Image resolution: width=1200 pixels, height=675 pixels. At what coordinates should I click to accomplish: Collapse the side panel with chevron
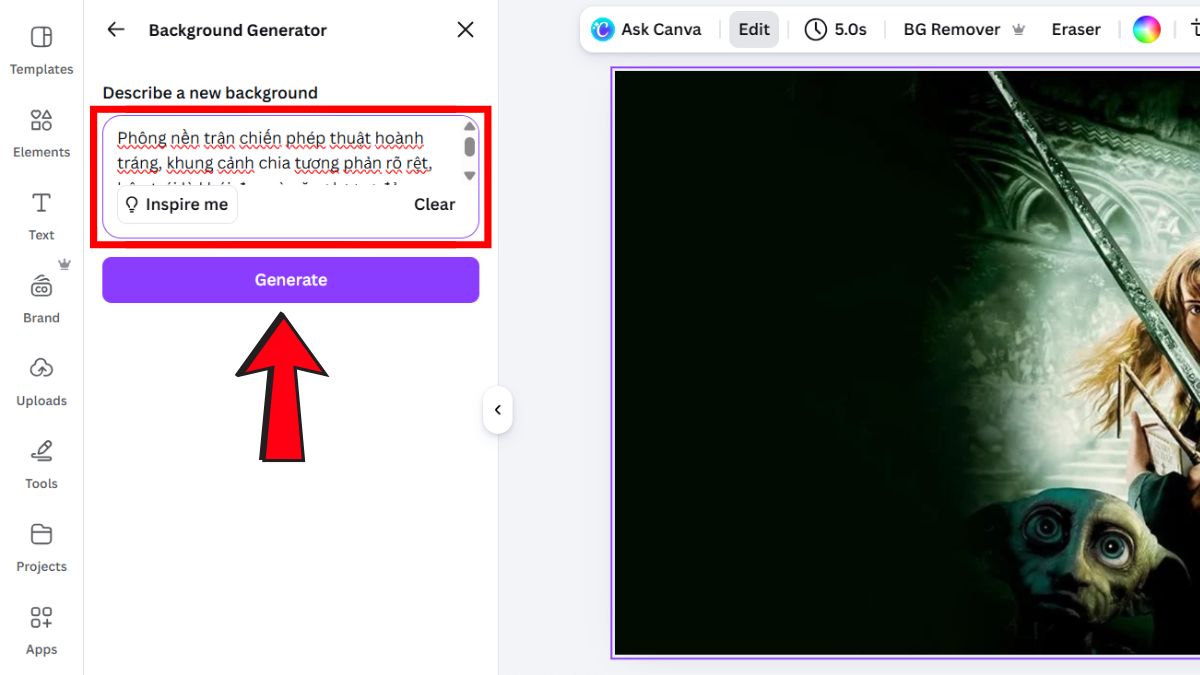(497, 410)
